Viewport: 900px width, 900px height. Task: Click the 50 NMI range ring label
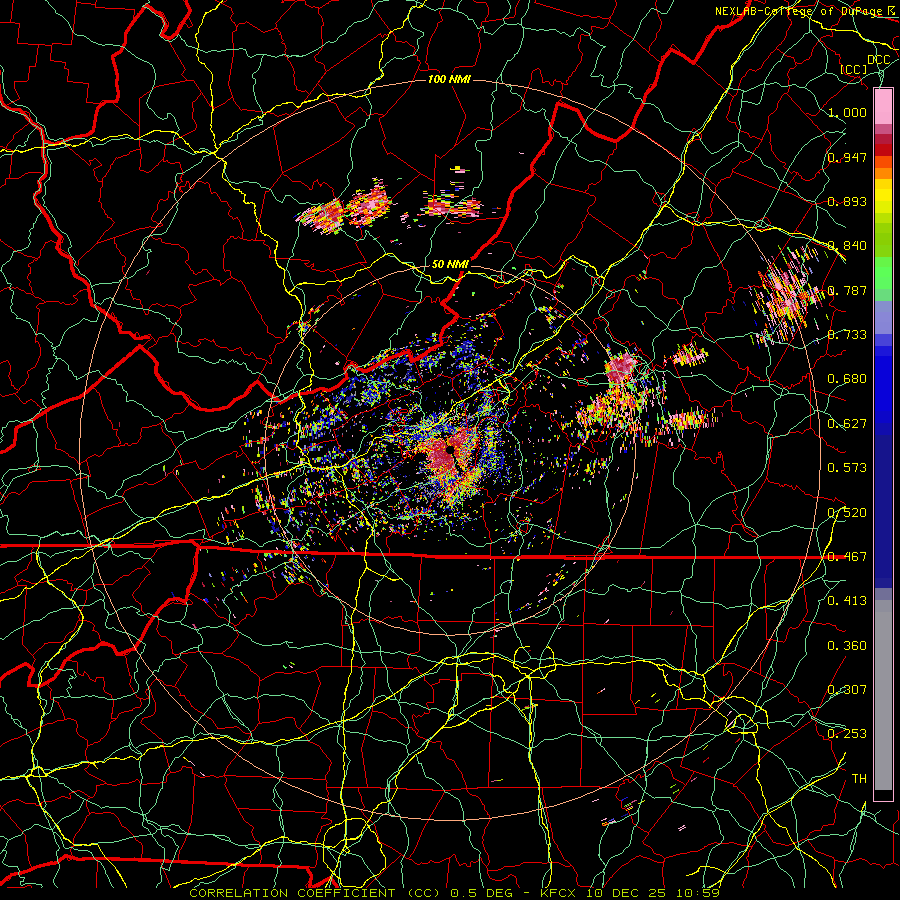(450, 264)
